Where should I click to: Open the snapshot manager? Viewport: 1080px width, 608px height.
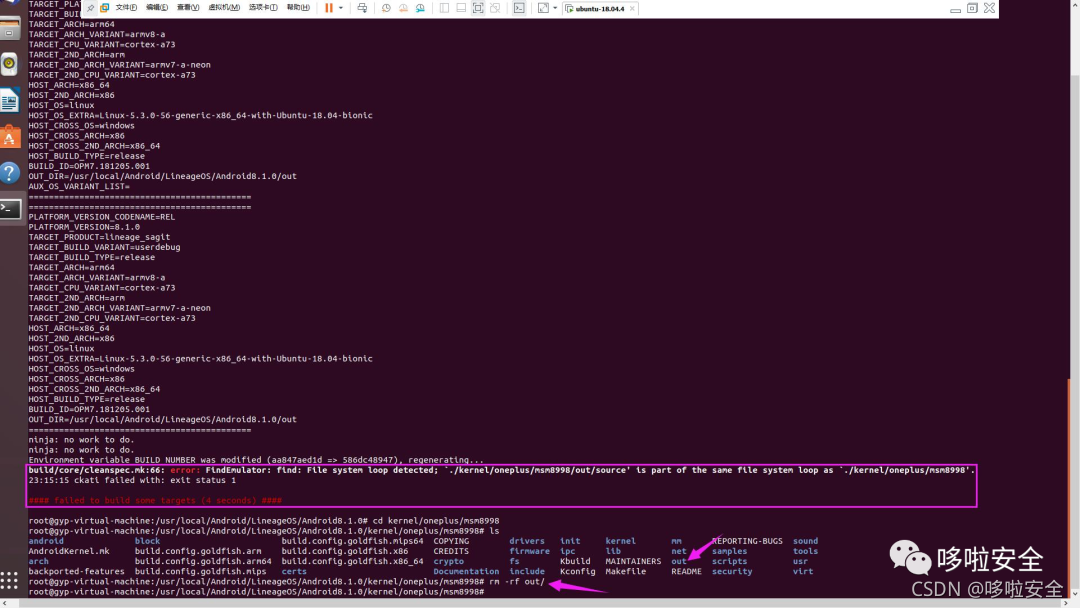(x=420, y=8)
